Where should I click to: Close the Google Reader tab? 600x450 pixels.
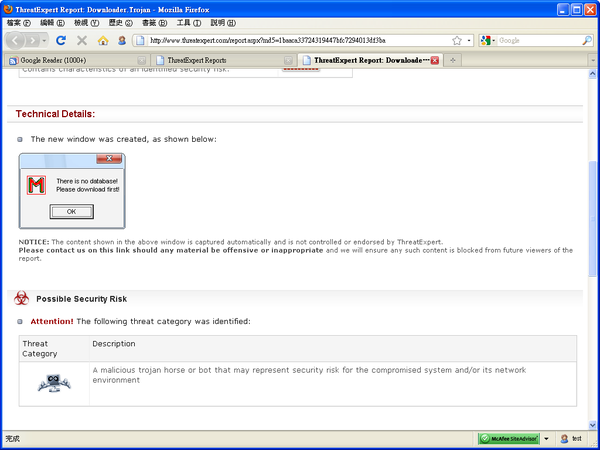point(142,60)
